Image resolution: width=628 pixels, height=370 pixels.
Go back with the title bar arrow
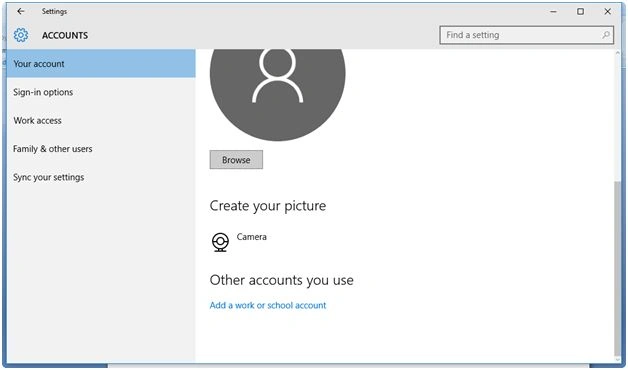click(x=20, y=12)
